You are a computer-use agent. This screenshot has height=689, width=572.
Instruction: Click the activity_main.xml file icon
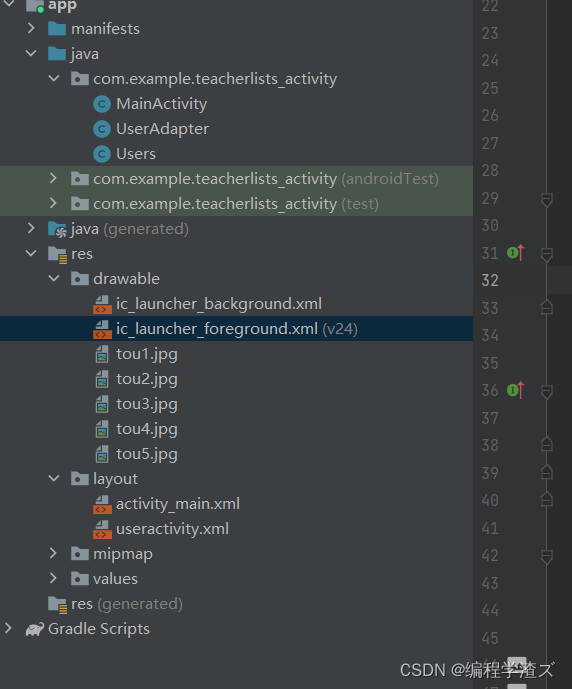[x=102, y=504]
